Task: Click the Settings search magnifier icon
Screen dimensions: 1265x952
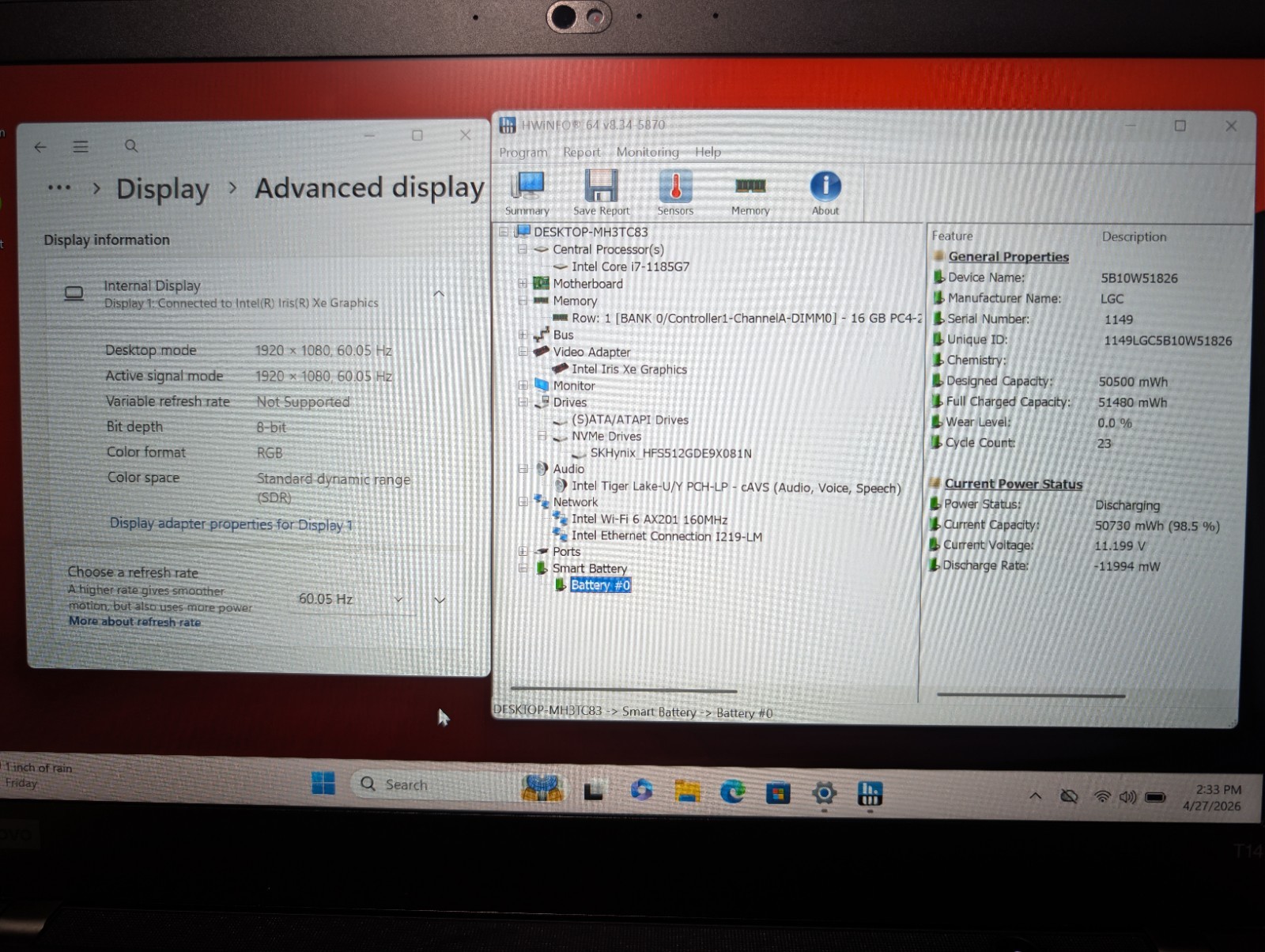Action: (131, 145)
